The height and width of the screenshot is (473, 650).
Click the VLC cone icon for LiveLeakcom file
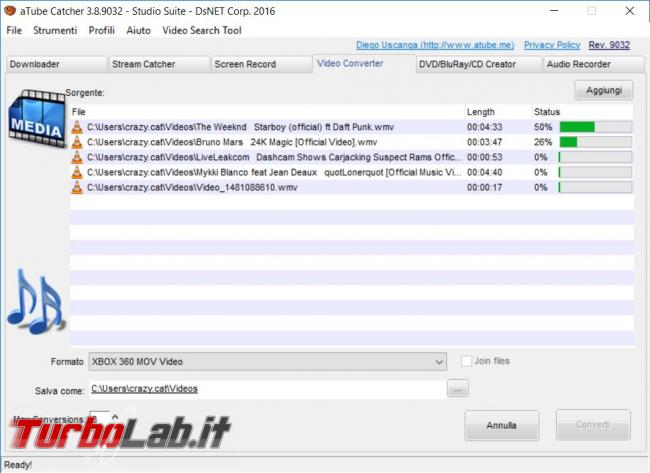tap(77, 157)
